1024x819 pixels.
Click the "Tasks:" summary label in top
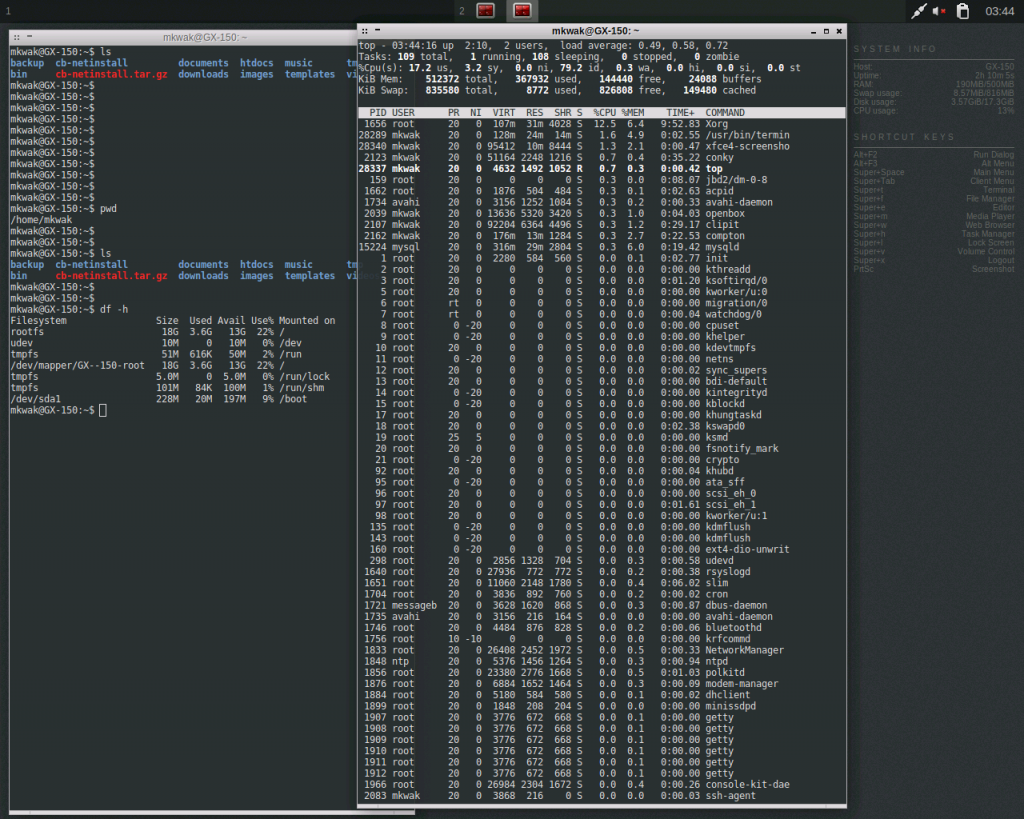point(375,57)
